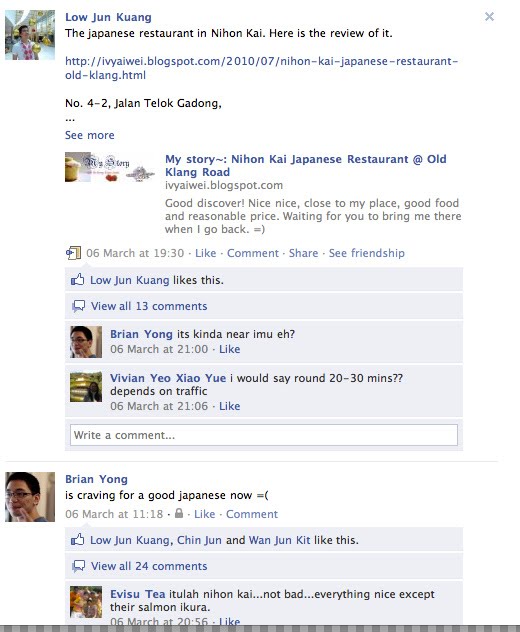Click the Write a comment field
The height and width of the screenshot is (632, 520).
pyautogui.click(x=264, y=435)
